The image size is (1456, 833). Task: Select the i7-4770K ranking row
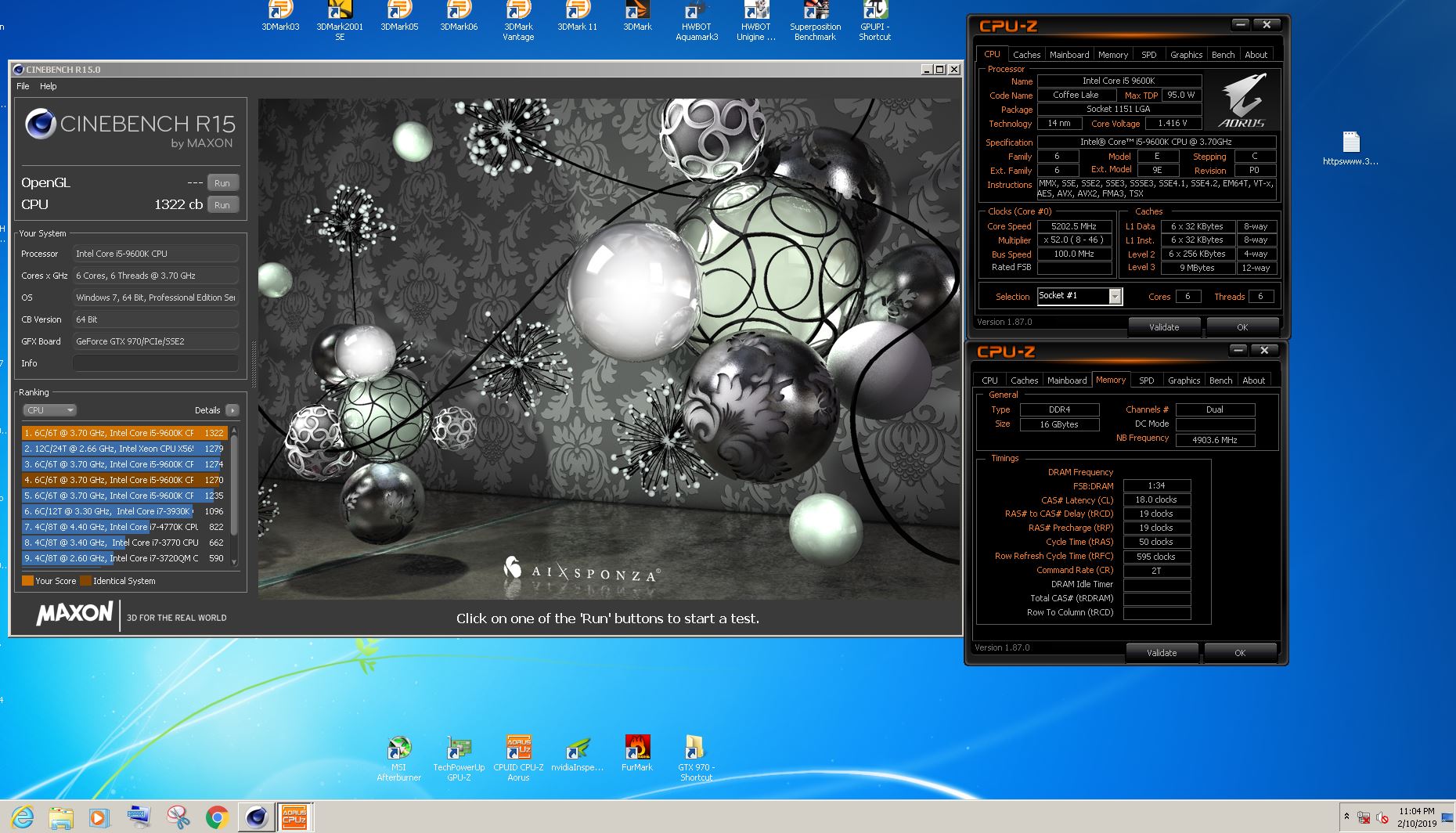(x=124, y=527)
